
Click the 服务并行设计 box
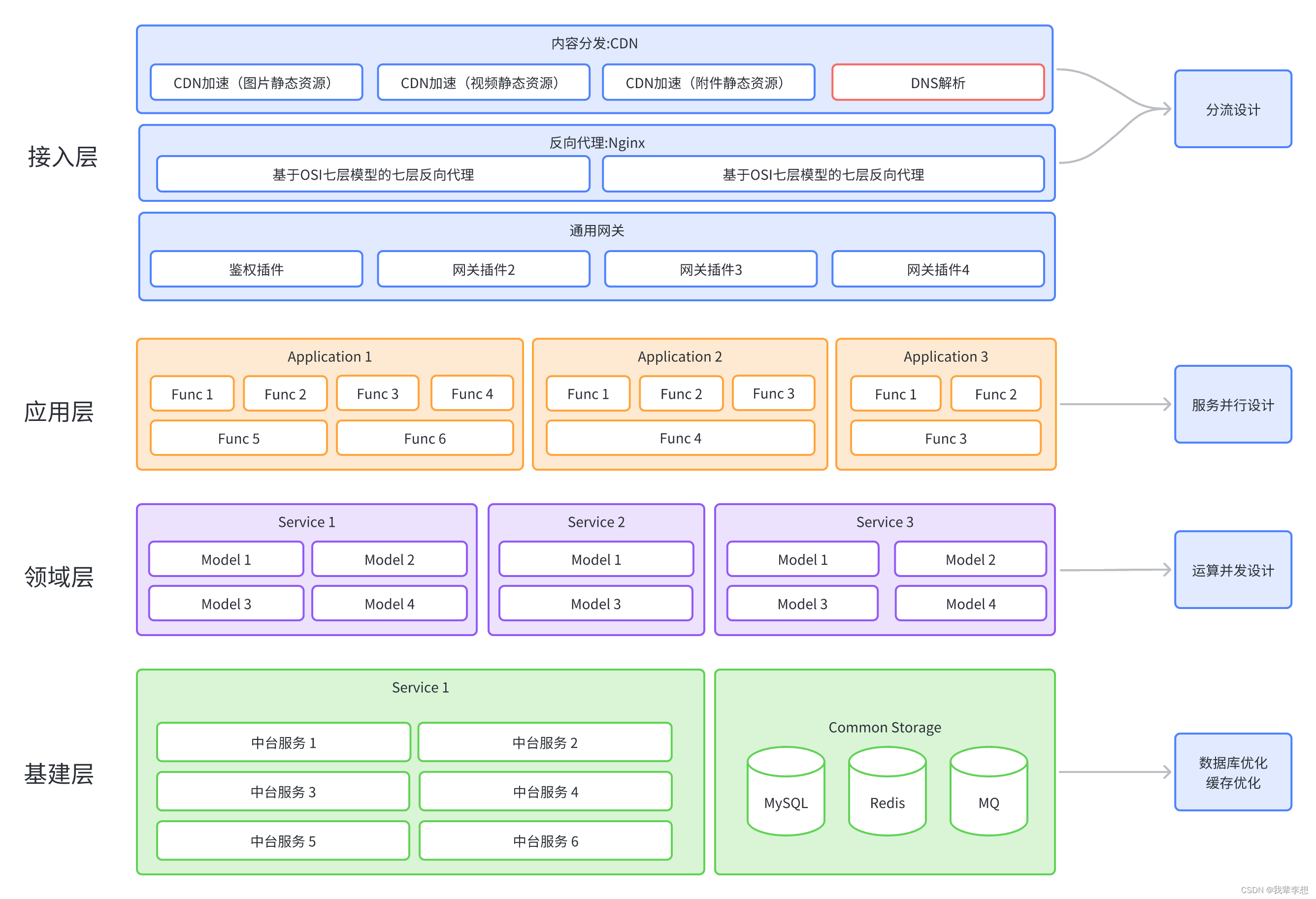pos(1233,405)
